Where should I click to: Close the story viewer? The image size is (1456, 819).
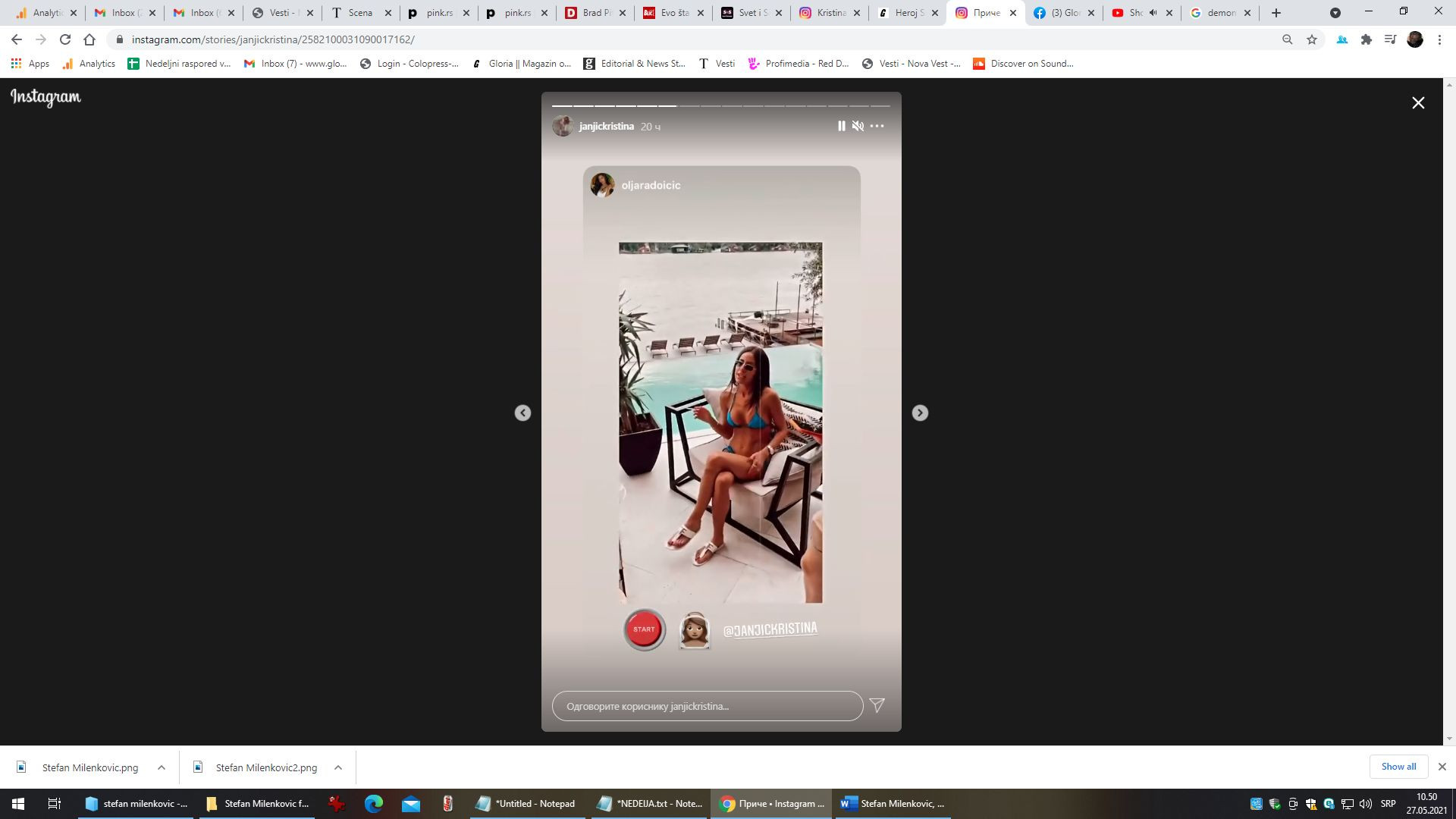pos(1418,102)
